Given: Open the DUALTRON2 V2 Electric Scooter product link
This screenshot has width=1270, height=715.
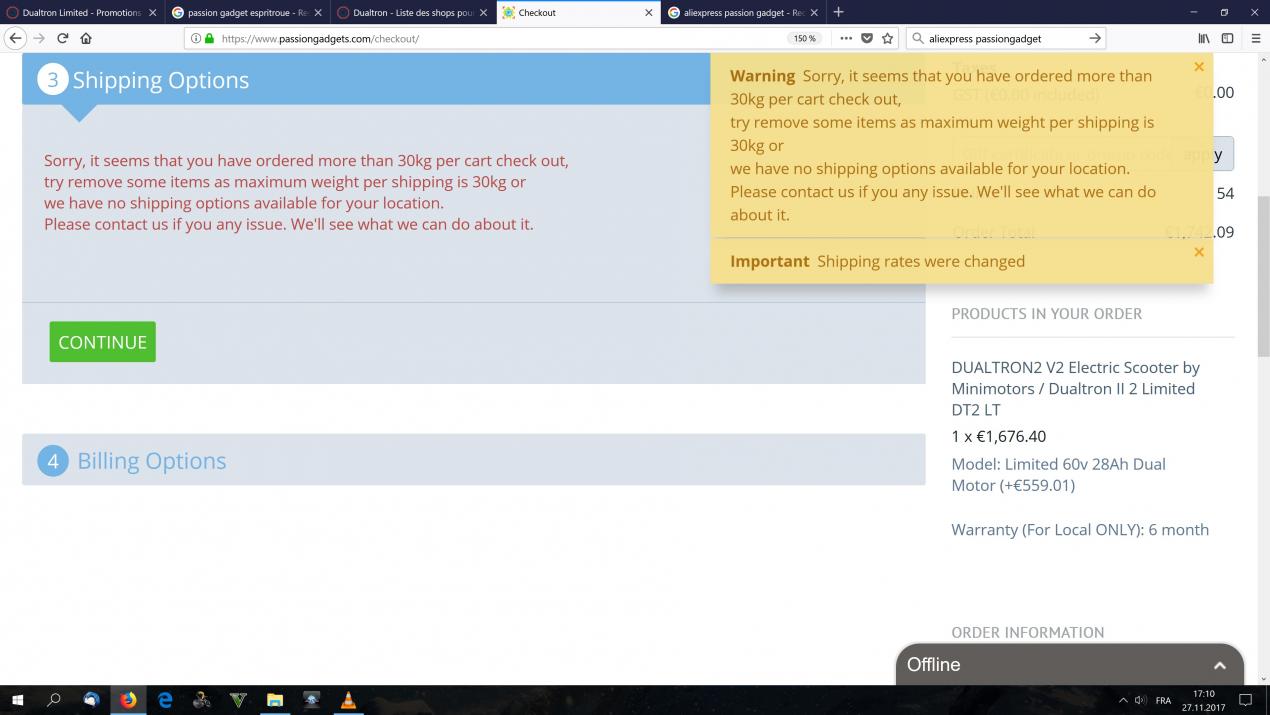Looking at the screenshot, I should (1076, 388).
